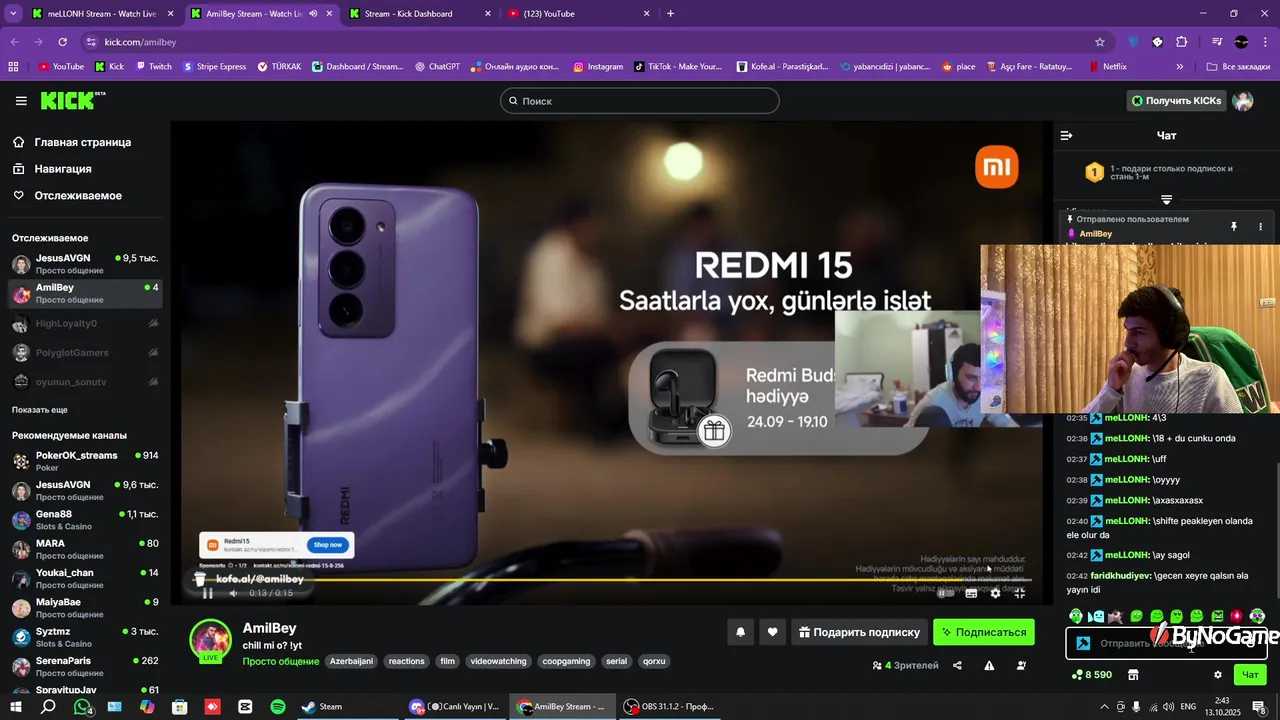Enable notifications with the bell icon
Viewport: 1280px width, 720px height.
[x=741, y=632]
